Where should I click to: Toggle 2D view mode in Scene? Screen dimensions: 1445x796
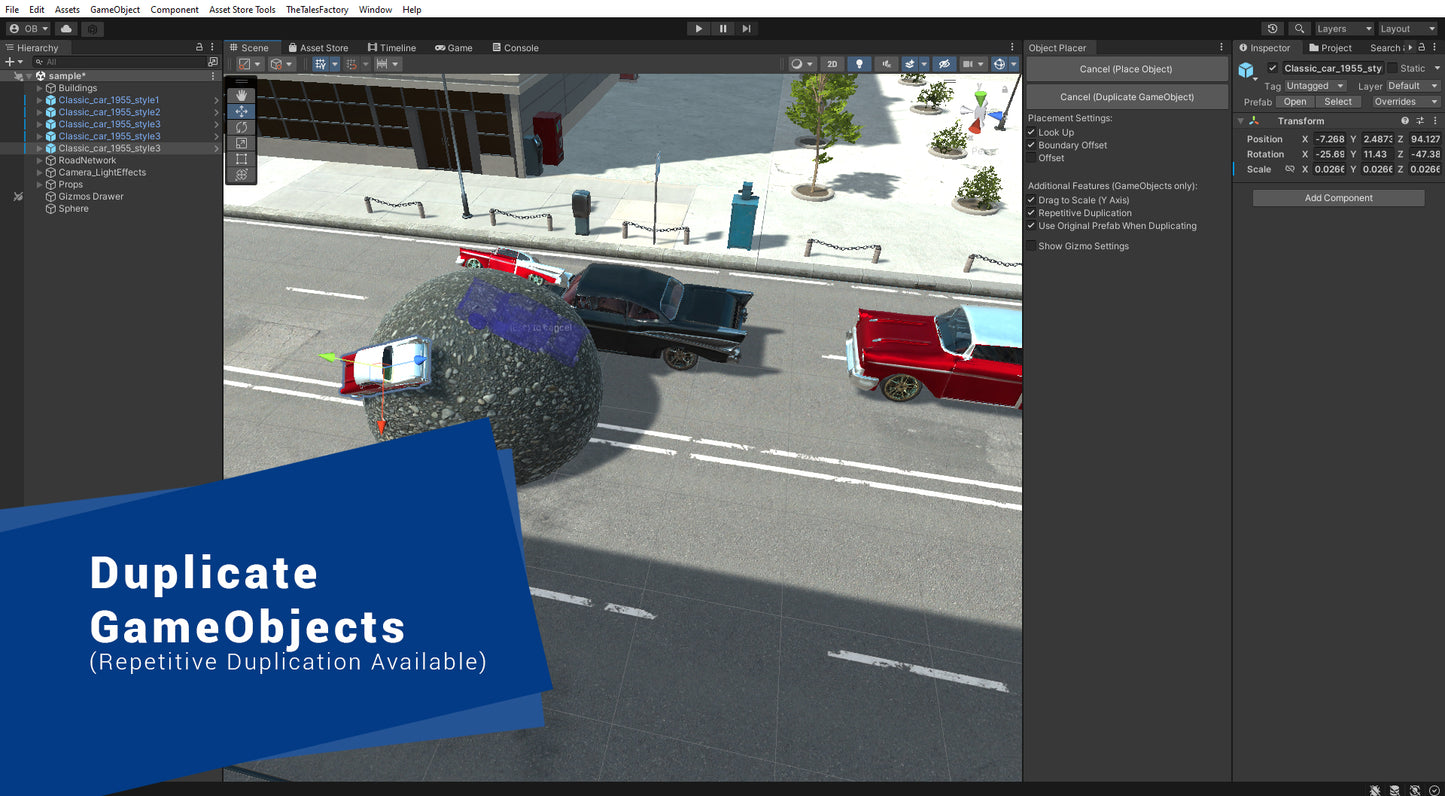click(x=832, y=64)
